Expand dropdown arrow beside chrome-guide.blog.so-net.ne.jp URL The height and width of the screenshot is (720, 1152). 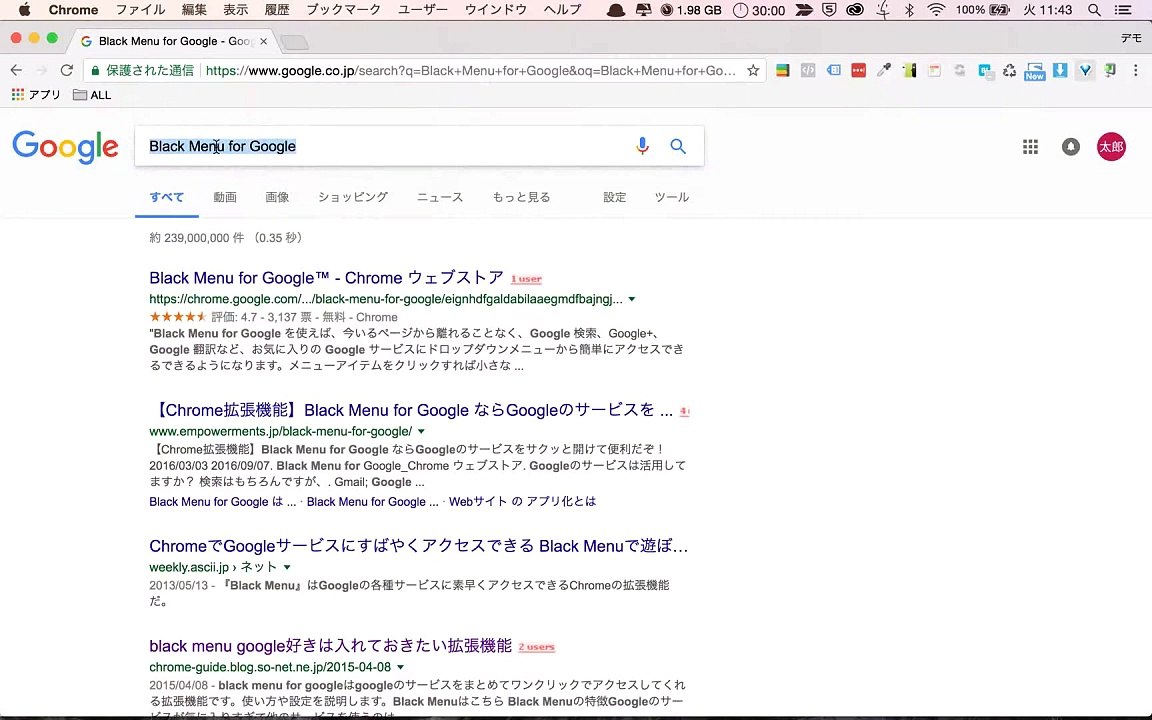400,667
